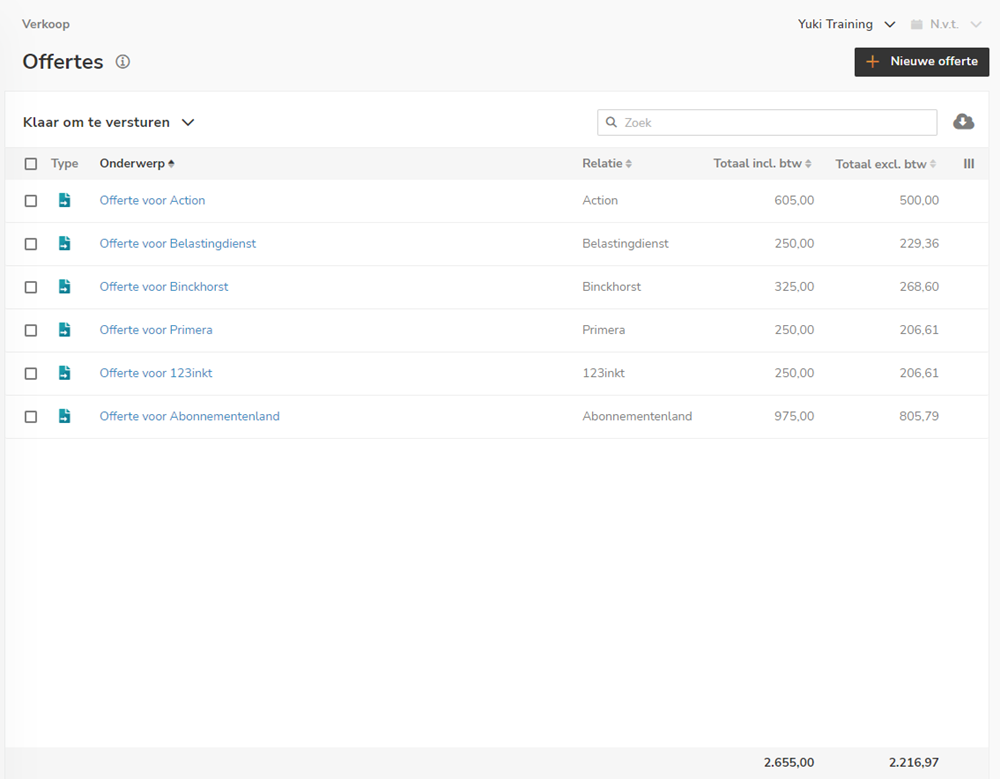The height and width of the screenshot is (779, 1000).
Task: Click the 975,00 incl. btw amount
Action: [794, 417]
